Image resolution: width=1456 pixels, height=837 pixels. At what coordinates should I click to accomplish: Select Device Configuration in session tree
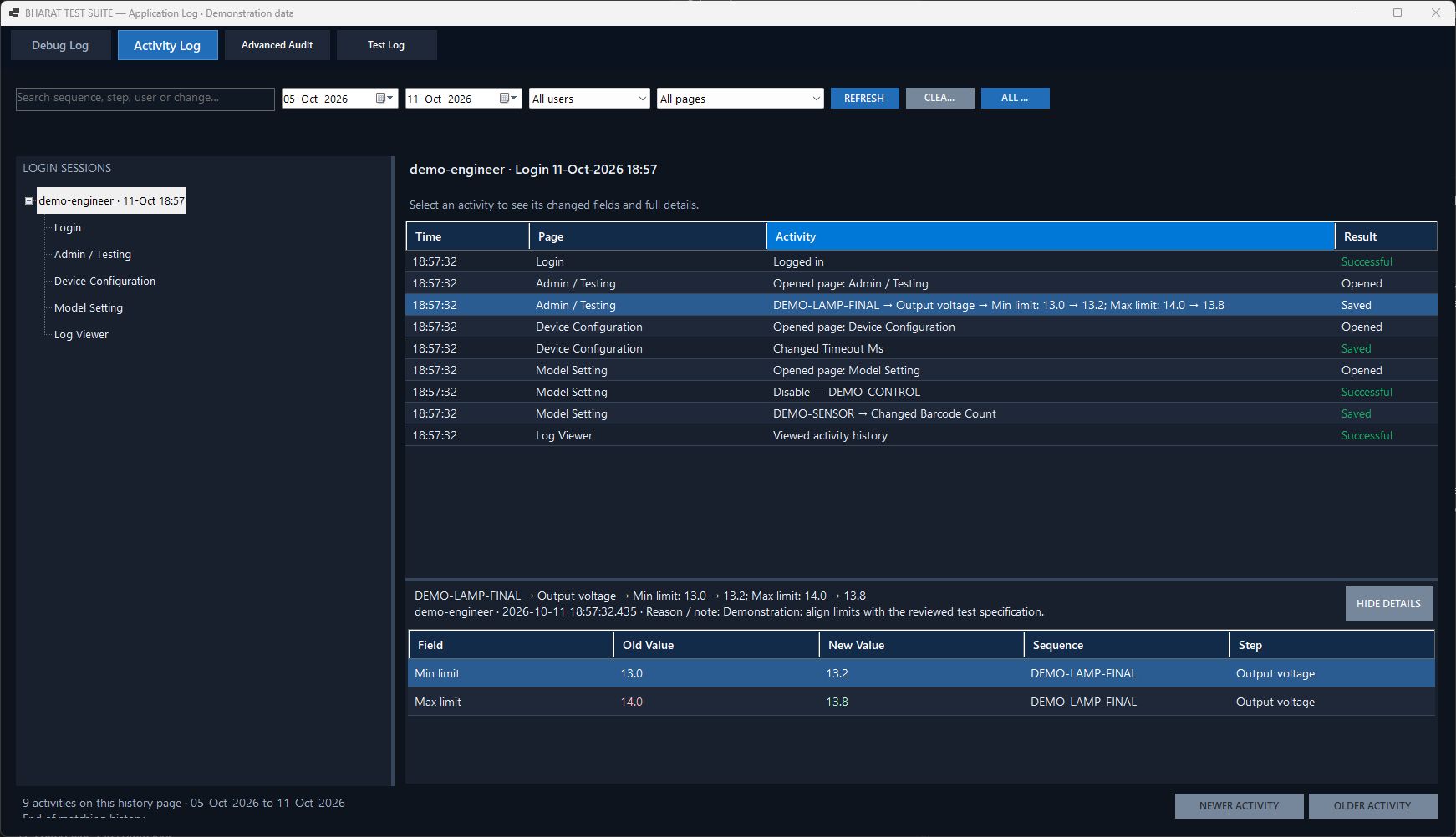(104, 281)
